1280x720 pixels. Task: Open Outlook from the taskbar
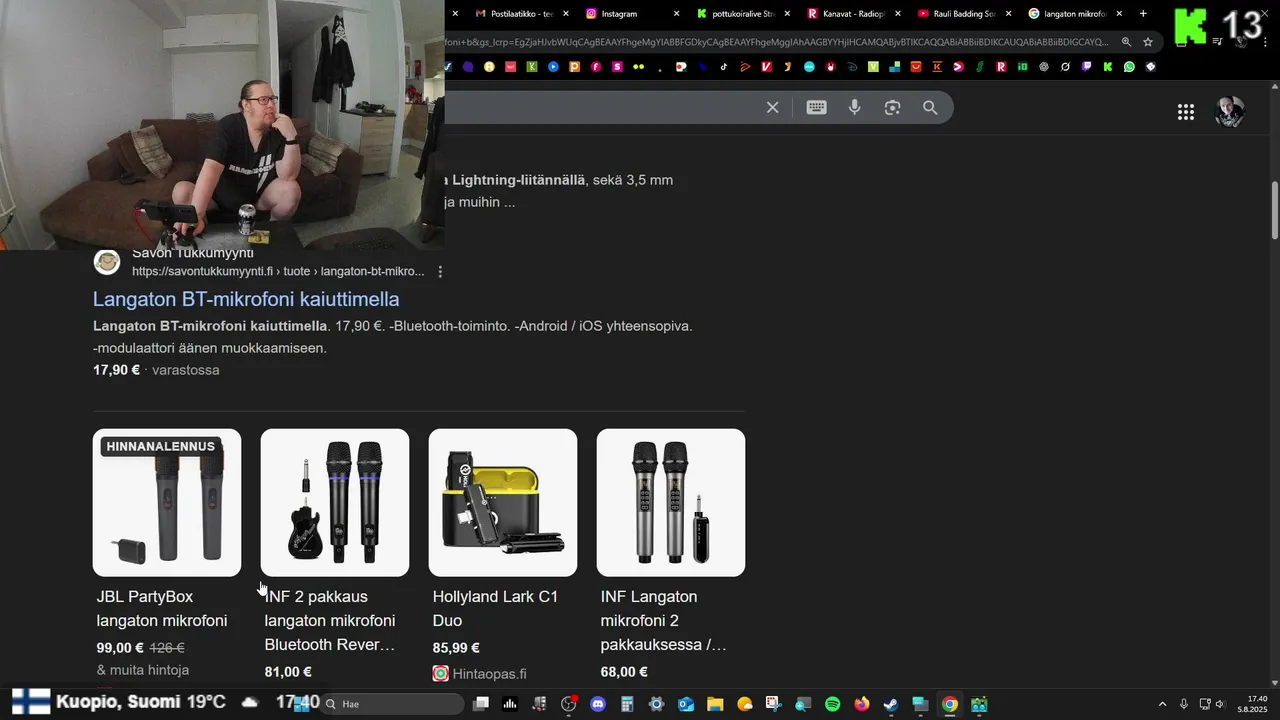tap(686, 704)
